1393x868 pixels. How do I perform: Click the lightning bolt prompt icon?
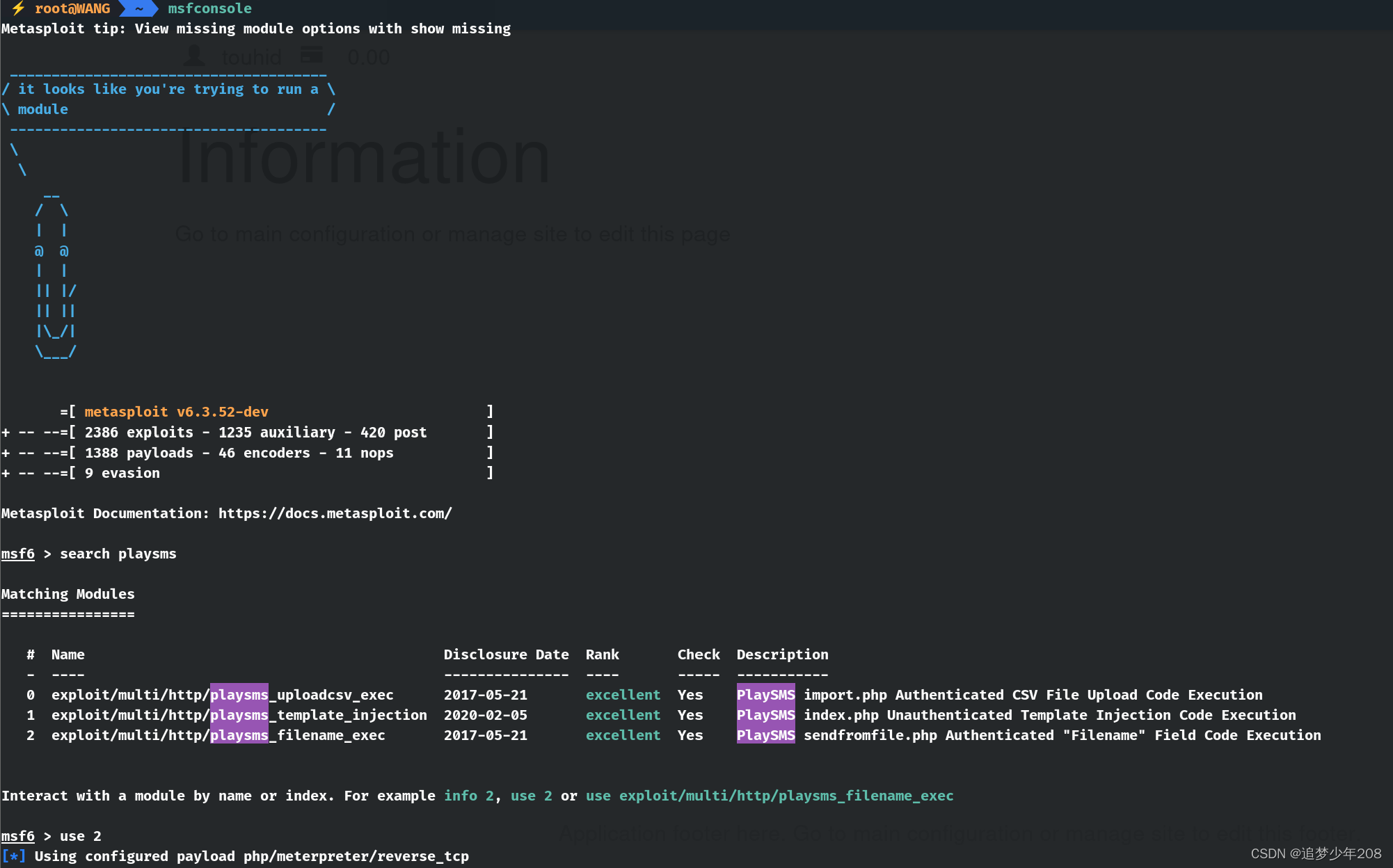(x=18, y=8)
